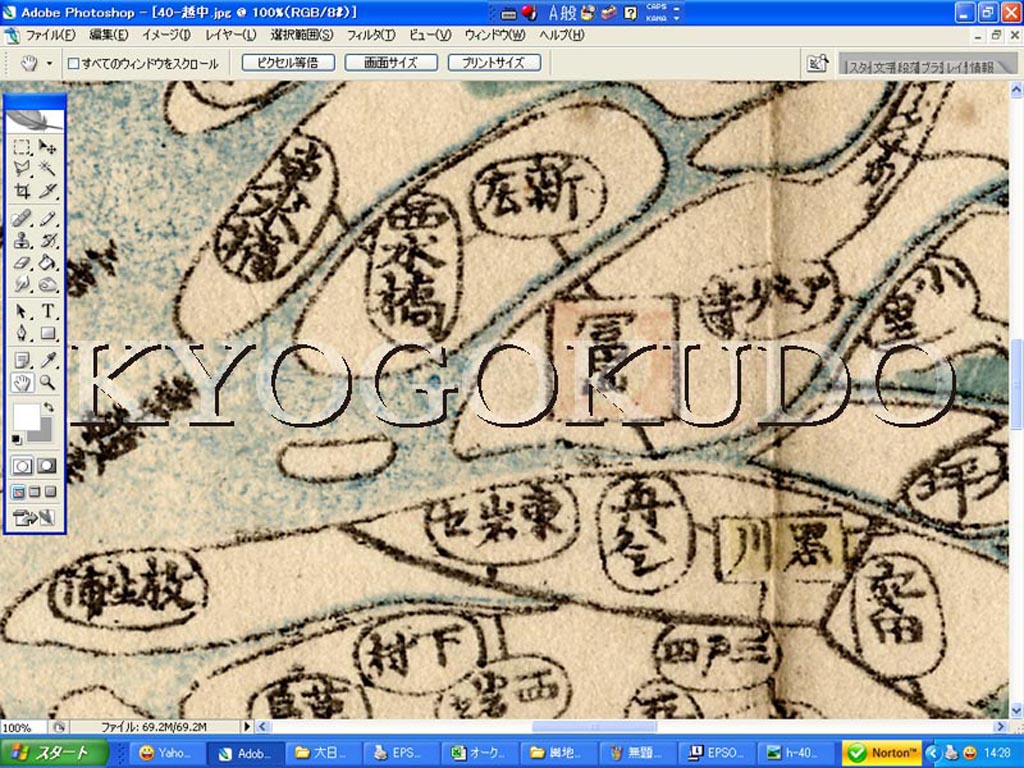Select the Magic Wand tool
Viewport: 1024px width, 768px height.
tap(47, 168)
